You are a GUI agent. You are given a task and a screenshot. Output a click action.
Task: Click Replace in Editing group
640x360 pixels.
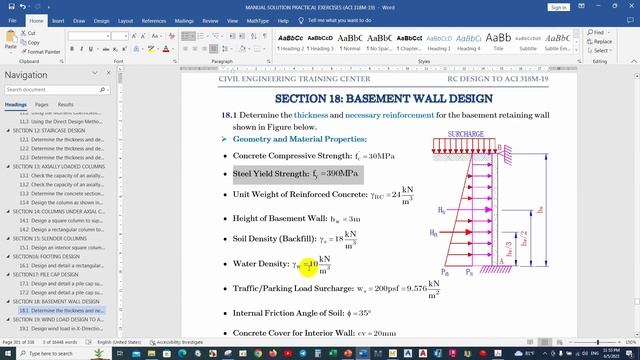pos(599,41)
